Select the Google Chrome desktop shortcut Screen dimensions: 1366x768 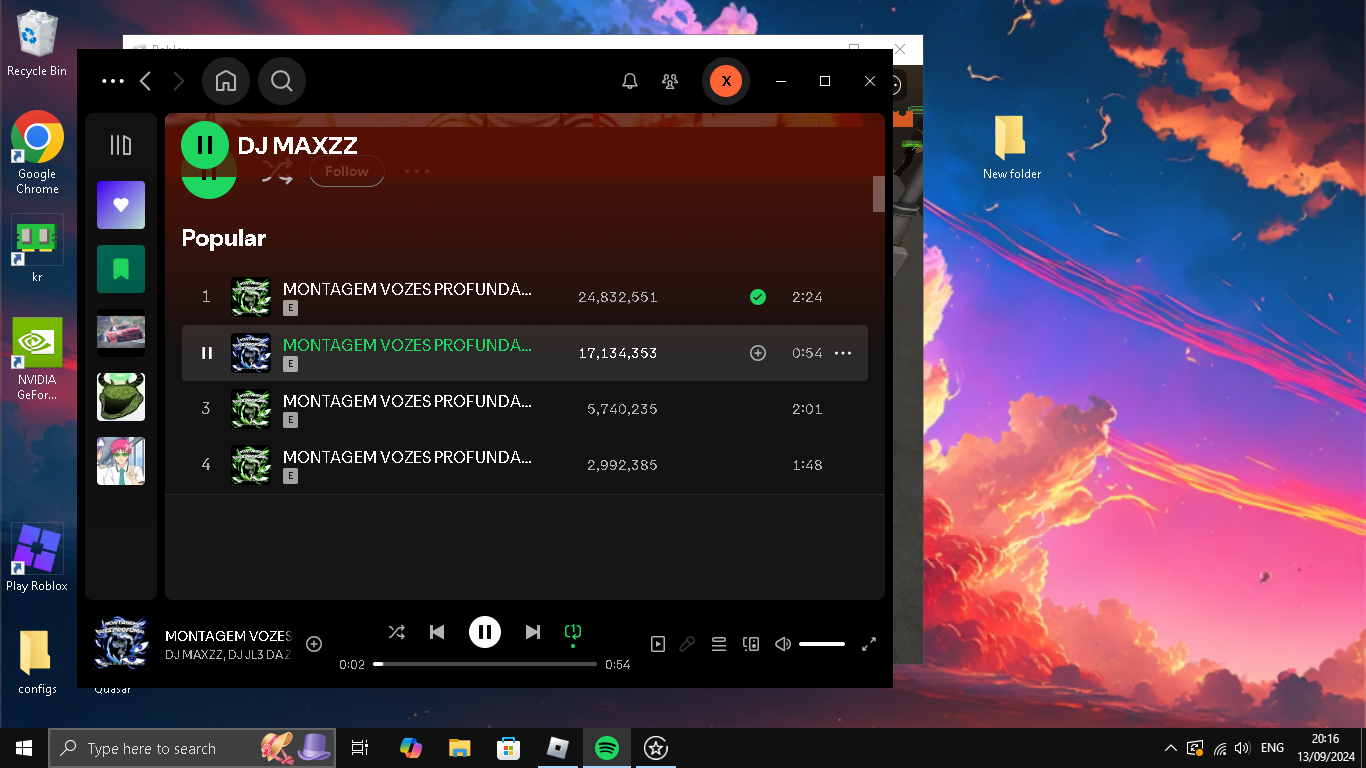pyautogui.click(x=37, y=152)
